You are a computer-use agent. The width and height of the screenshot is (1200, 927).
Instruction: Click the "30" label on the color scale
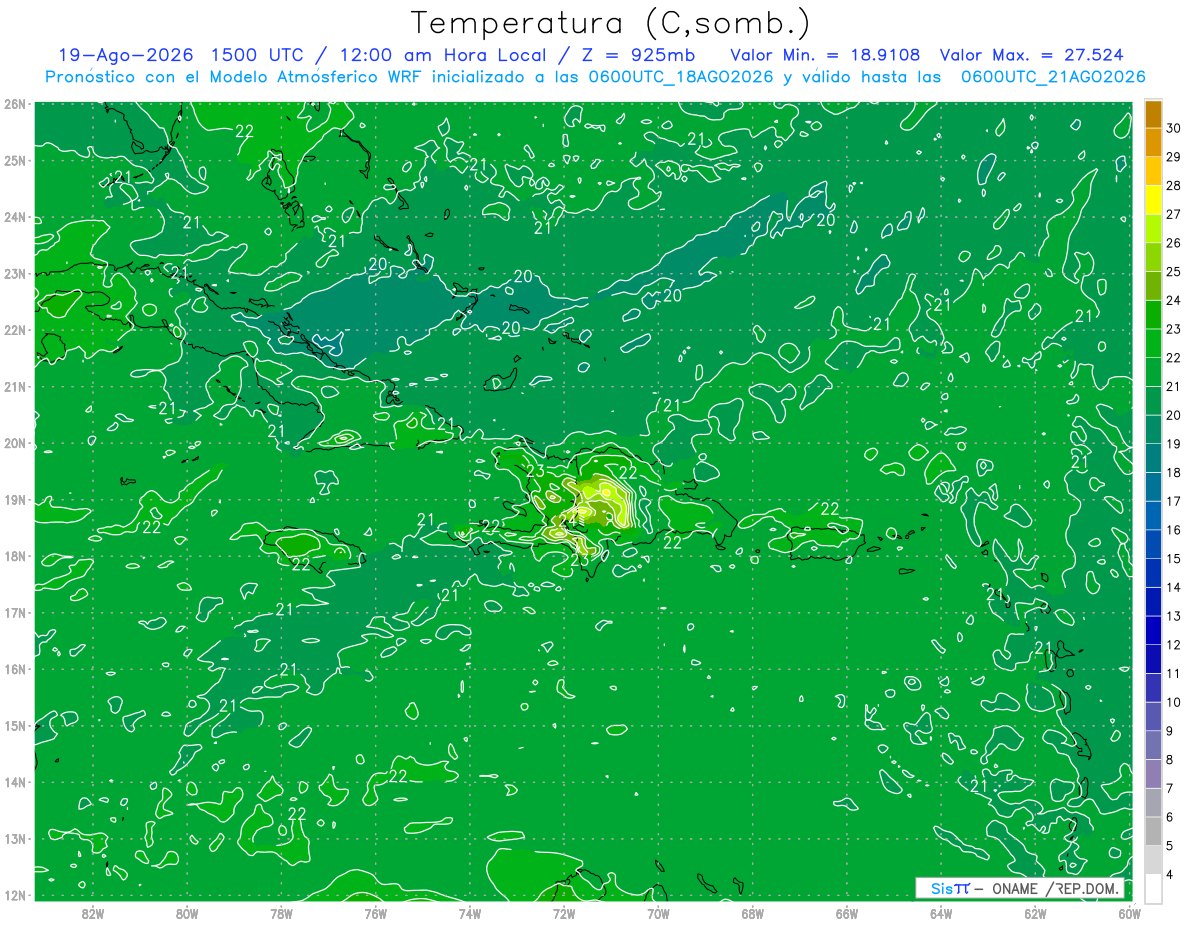tap(1174, 128)
